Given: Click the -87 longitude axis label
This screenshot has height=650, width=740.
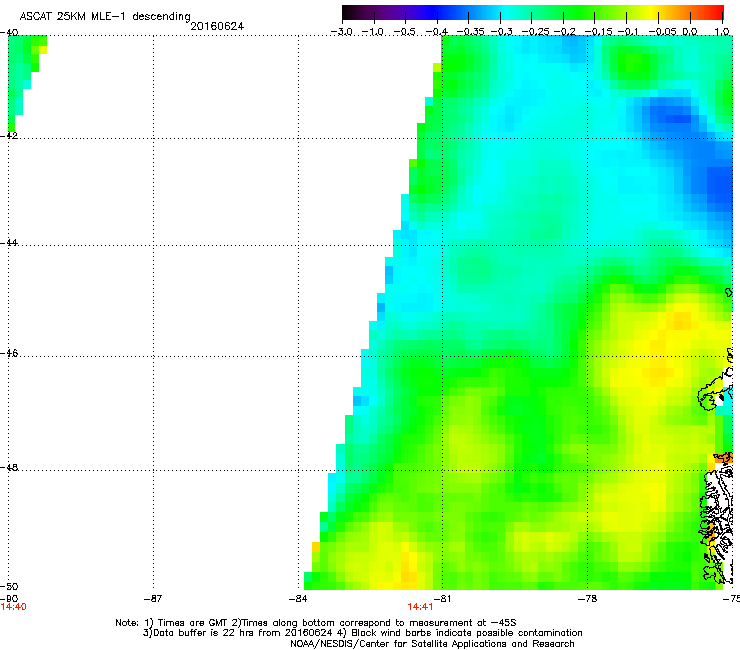Looking at the screenshot, I should (x=152, y=599).
